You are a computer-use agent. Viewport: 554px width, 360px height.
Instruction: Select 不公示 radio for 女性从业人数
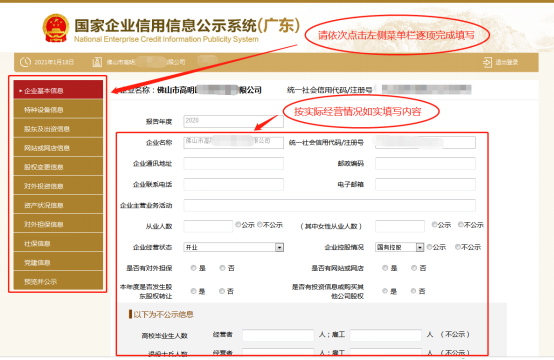pyautogui.click(x=460, y=224)
